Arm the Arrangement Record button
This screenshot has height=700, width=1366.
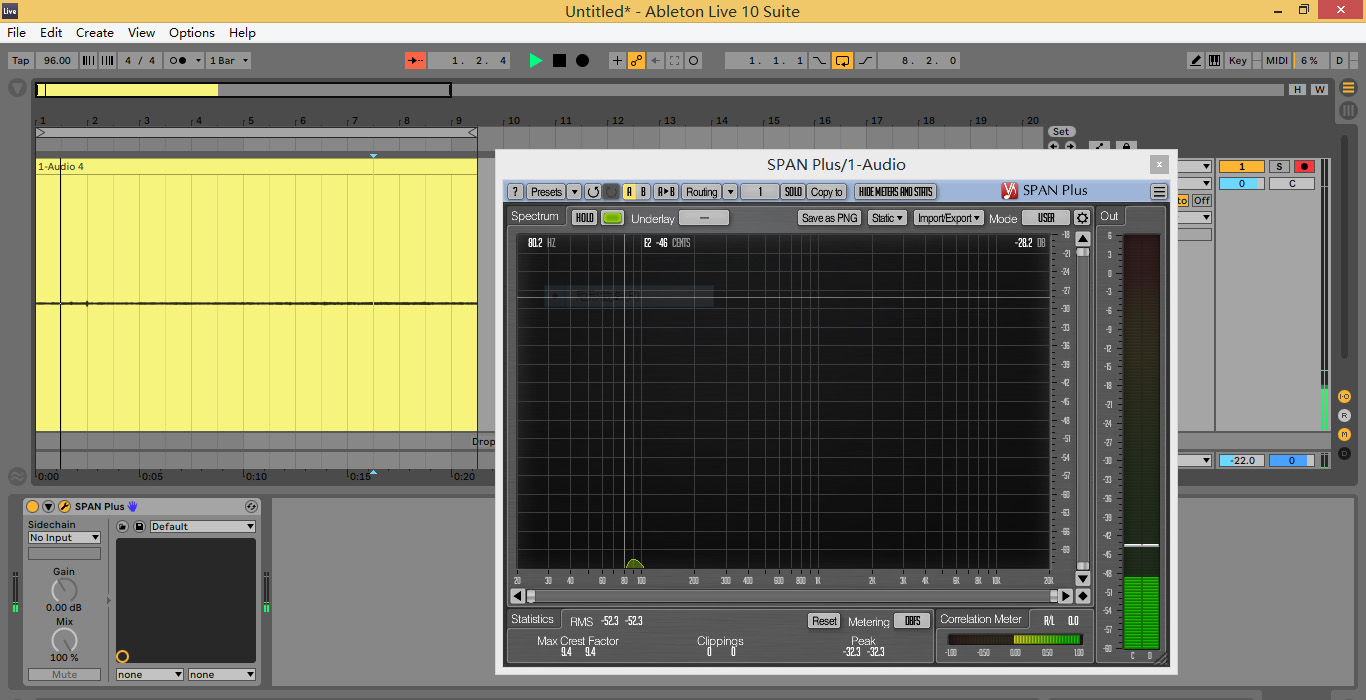pyautogui.click(x=582, y=61)
